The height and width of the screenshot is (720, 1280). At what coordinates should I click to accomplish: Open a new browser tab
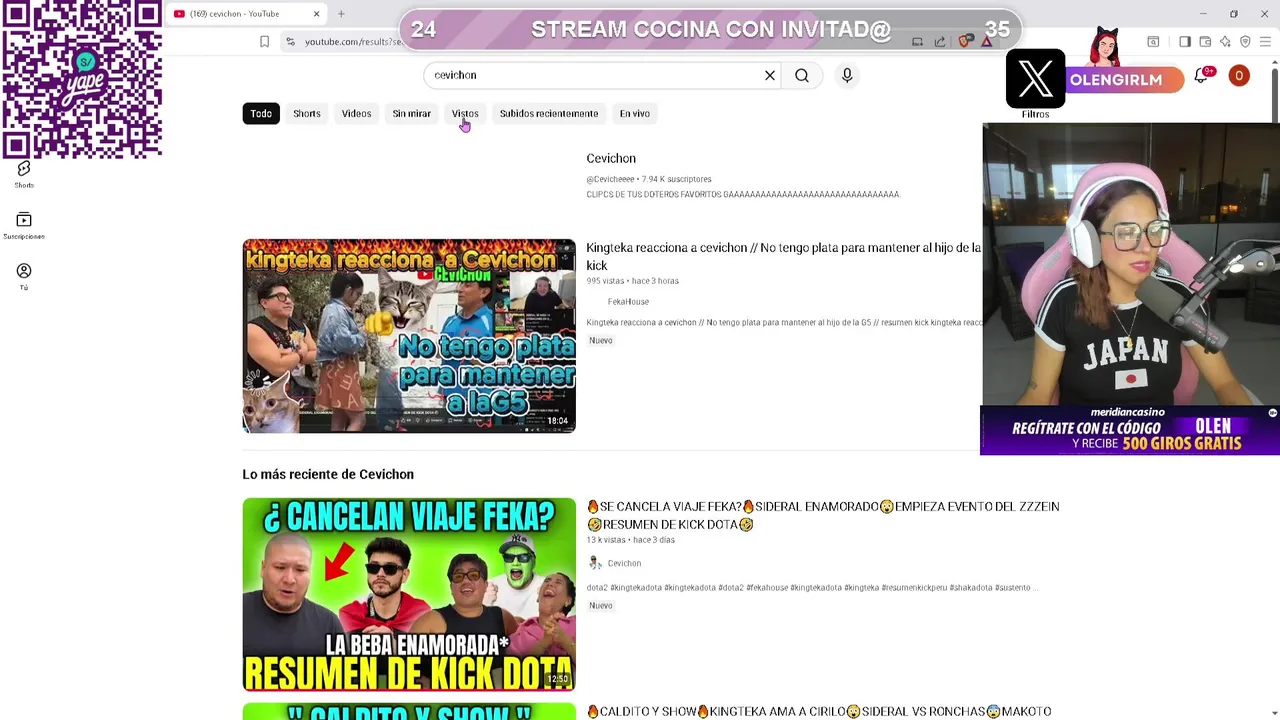click(x=341, y=14)
